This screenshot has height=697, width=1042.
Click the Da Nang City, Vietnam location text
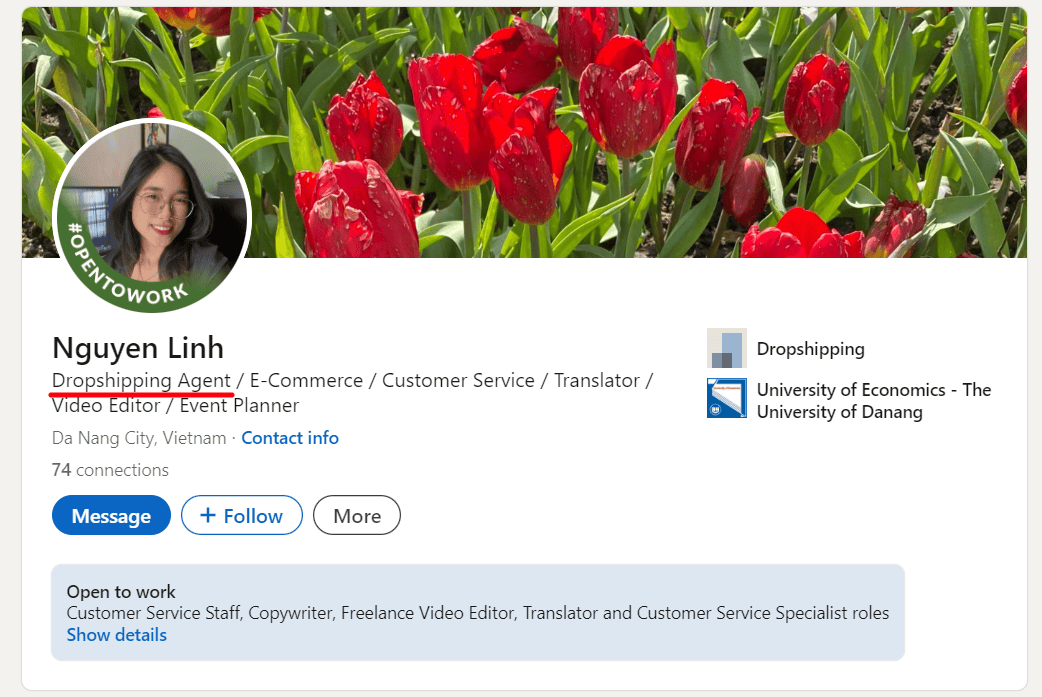(139, 438)
